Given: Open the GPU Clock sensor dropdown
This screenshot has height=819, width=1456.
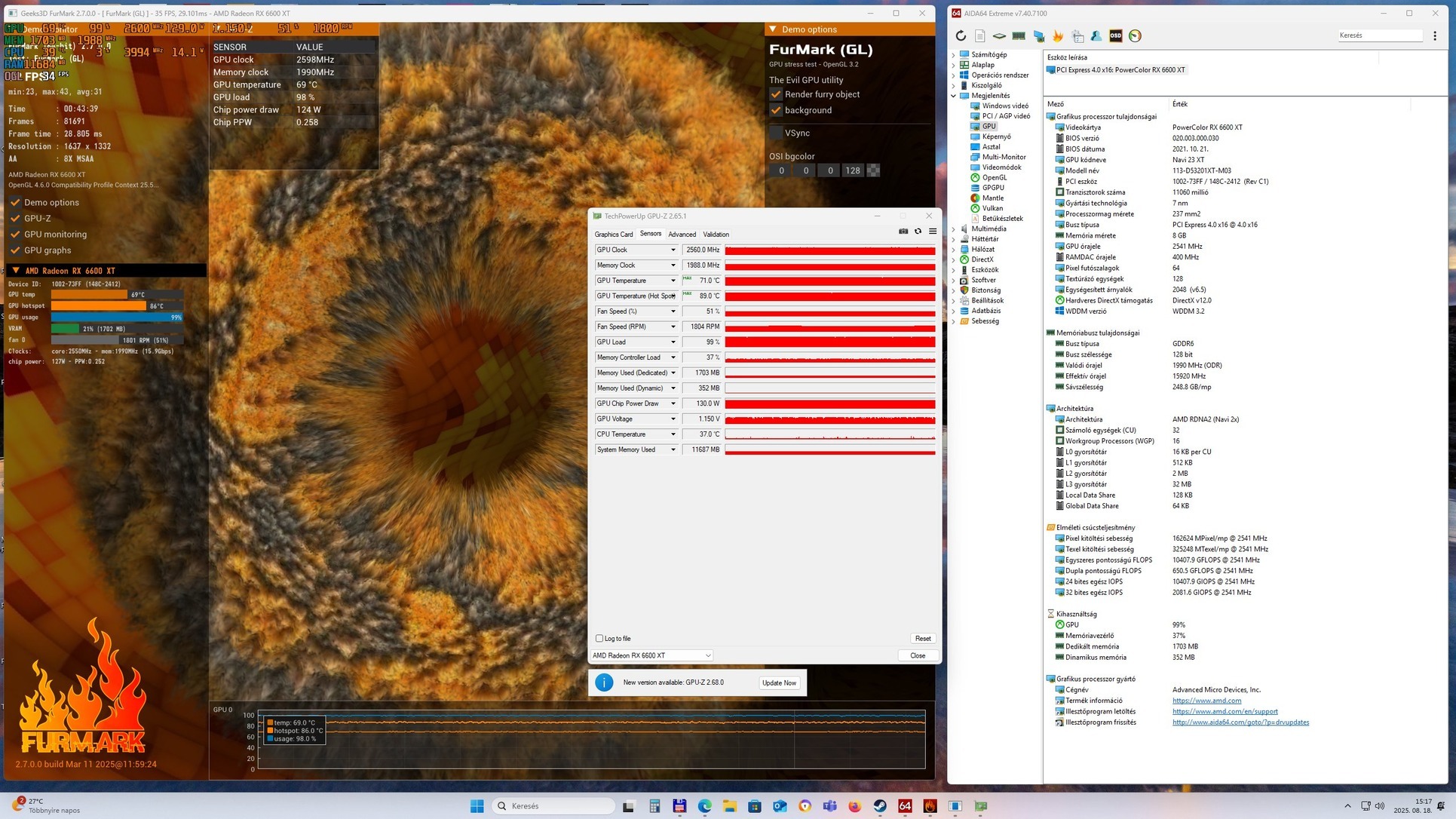Looking at the screenshot, I should pos(673,250).
